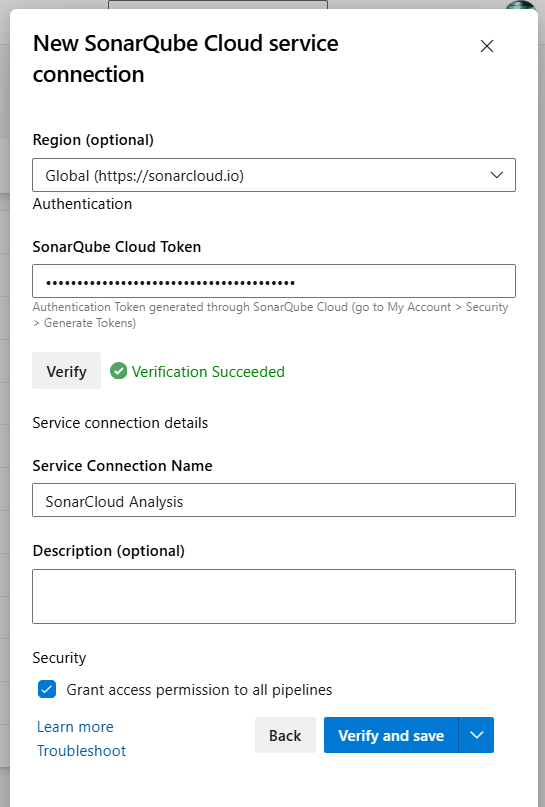Uncheck Grant access permission to all pipelines

pyautogui.click(x=47, y=689)
